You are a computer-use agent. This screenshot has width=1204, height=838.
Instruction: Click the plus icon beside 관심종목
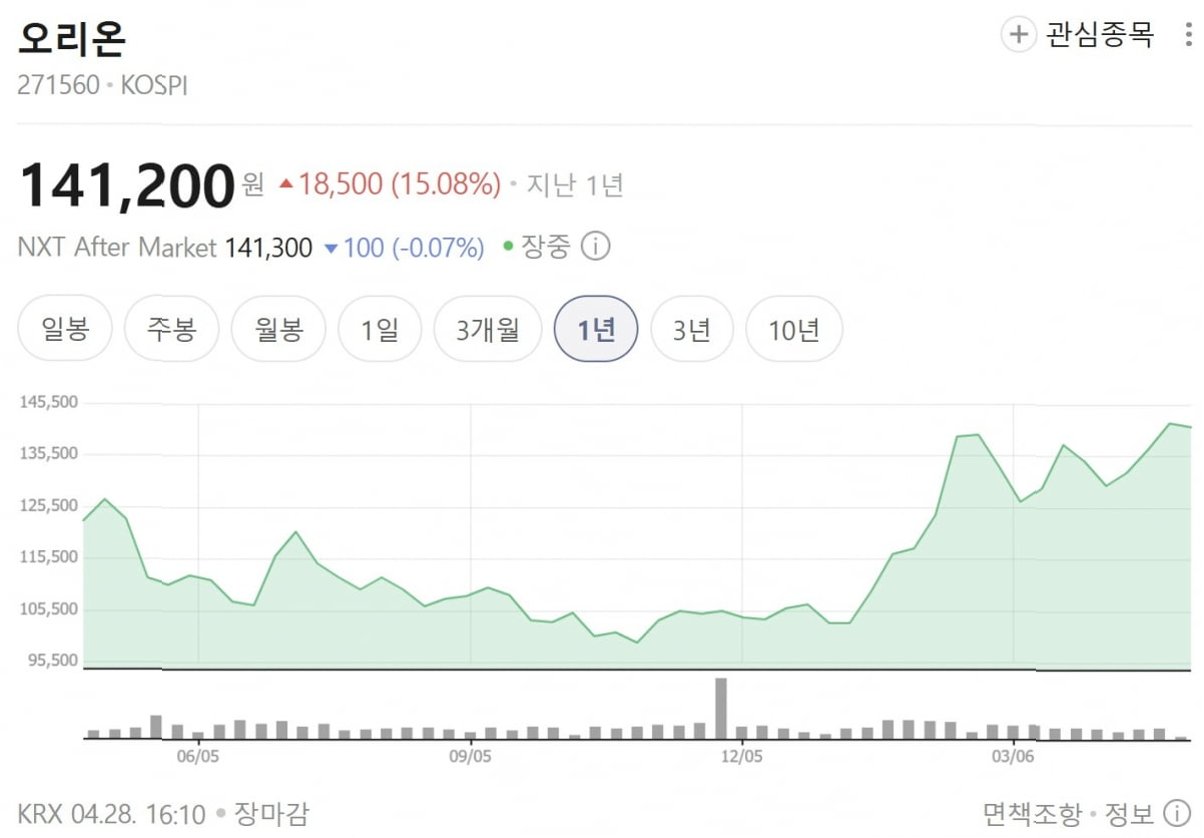point(1018,35)
